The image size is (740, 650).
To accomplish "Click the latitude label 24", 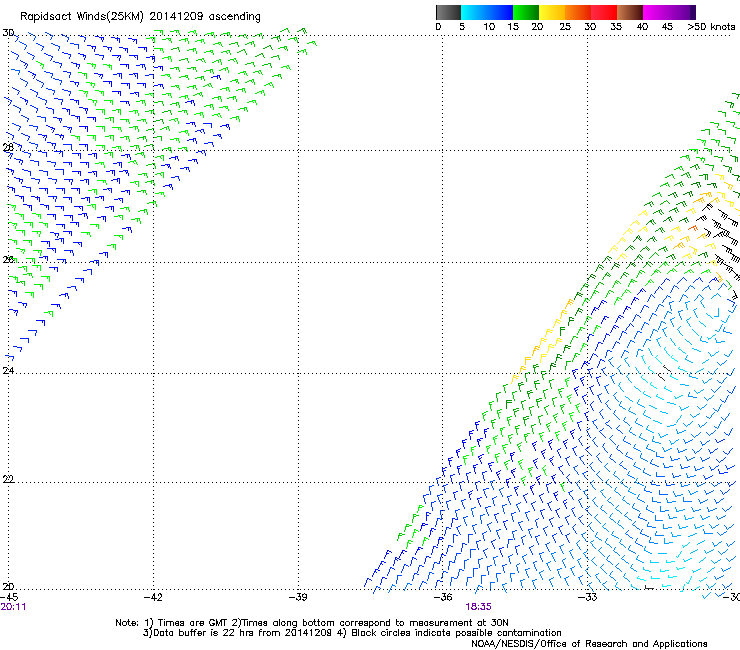I will pos(8,371).
